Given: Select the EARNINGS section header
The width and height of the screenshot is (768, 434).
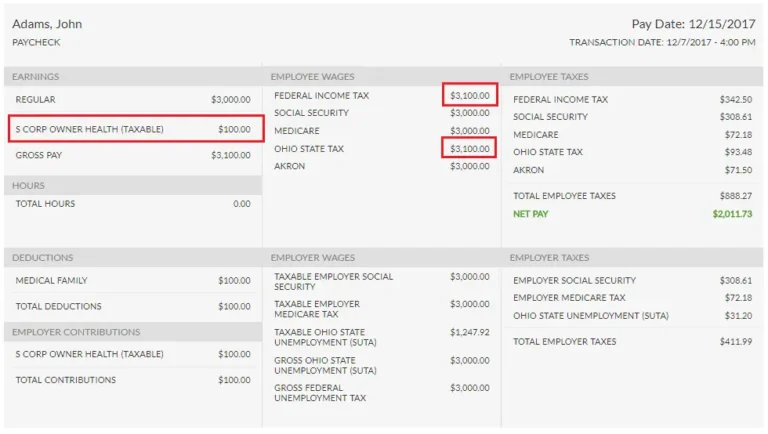Looking at the screenshot, I should pos(35,77).
